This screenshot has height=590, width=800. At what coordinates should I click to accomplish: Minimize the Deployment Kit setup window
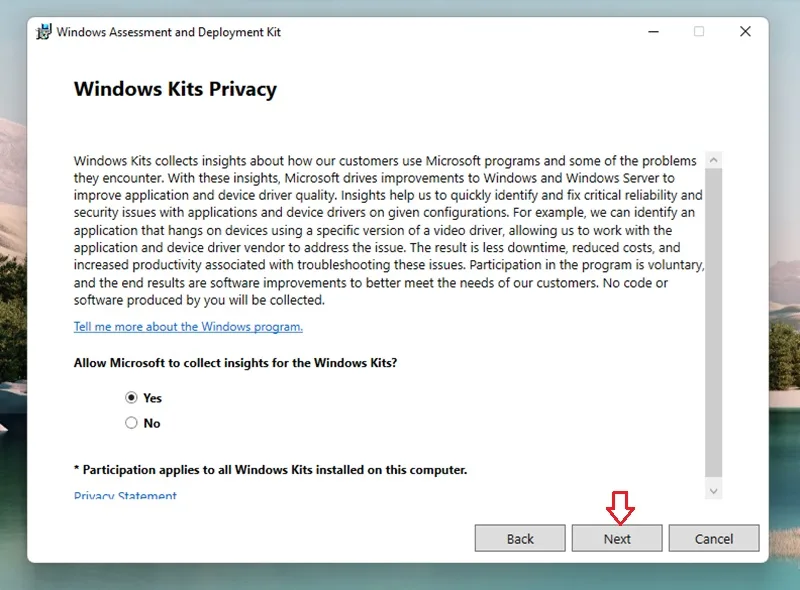click(653, 32)
